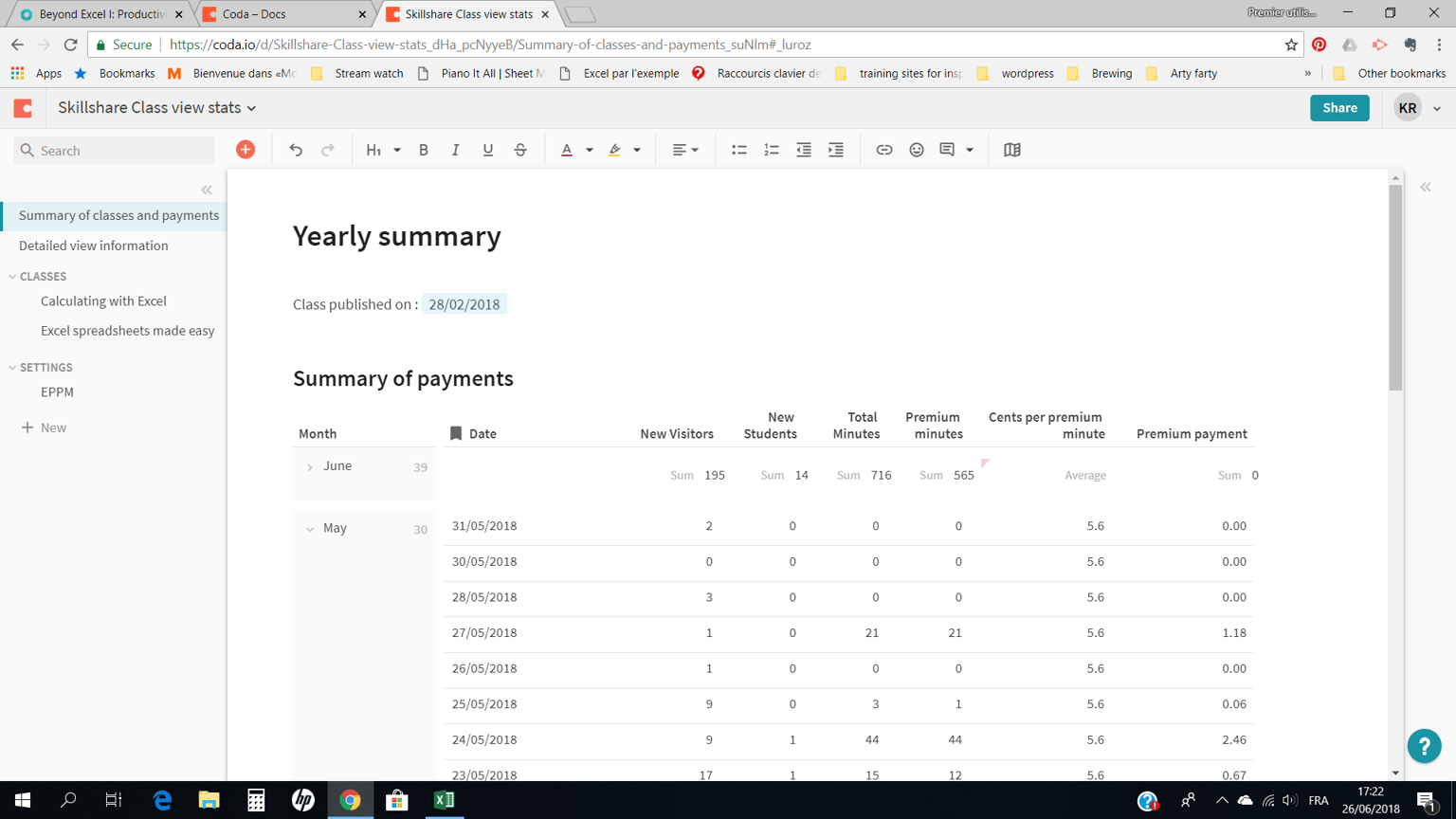This screenshot has width=1456, height=819.
Task: Open the emoji picker
Action: tap(917, 150)
